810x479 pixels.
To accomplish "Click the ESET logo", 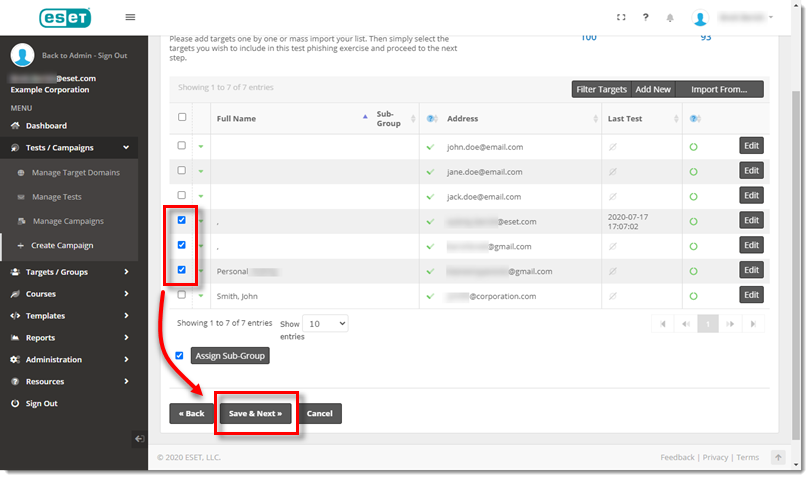I will (63, 18).
